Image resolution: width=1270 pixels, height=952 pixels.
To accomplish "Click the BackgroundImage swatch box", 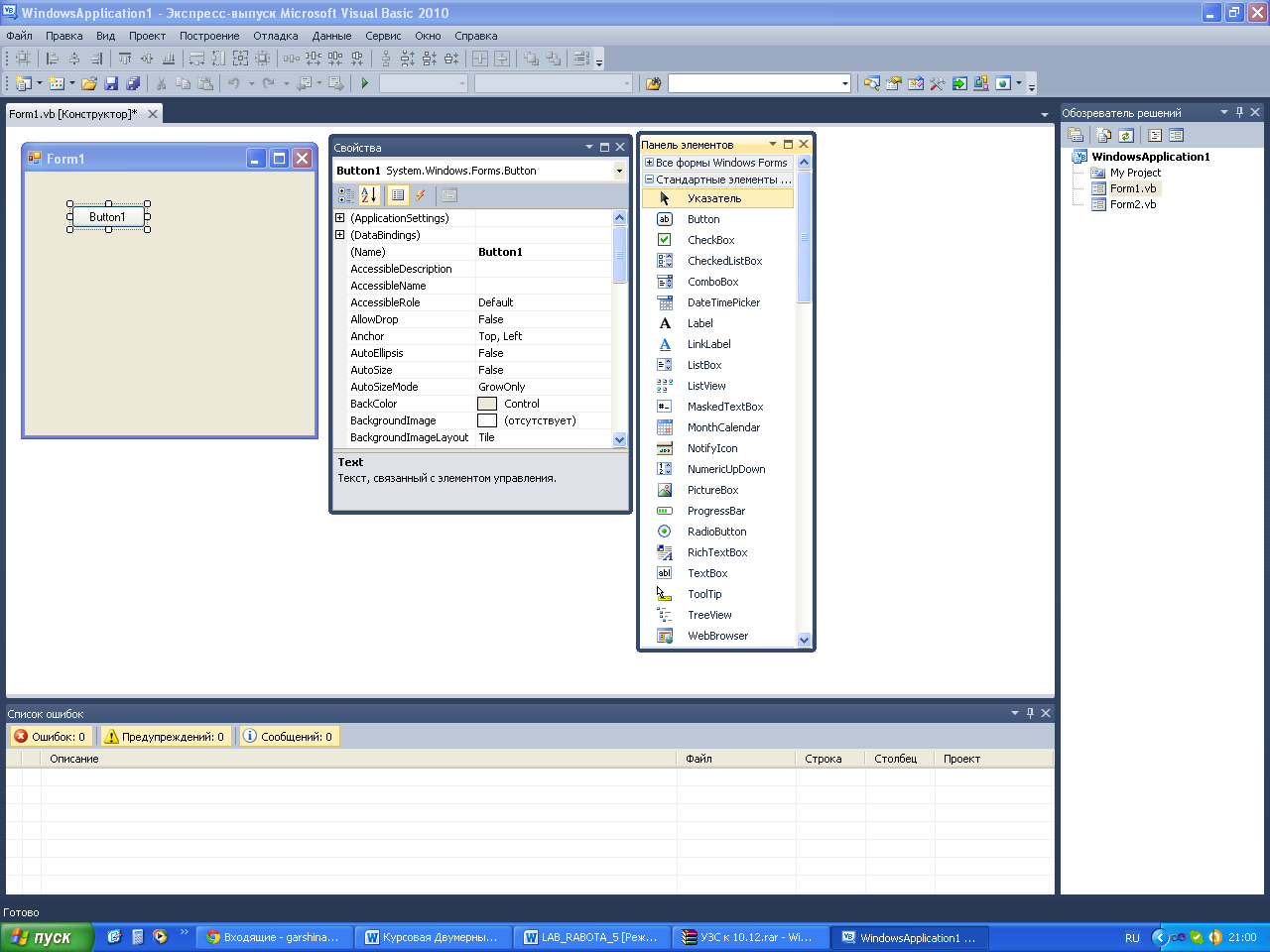I will tap(487, 420).
